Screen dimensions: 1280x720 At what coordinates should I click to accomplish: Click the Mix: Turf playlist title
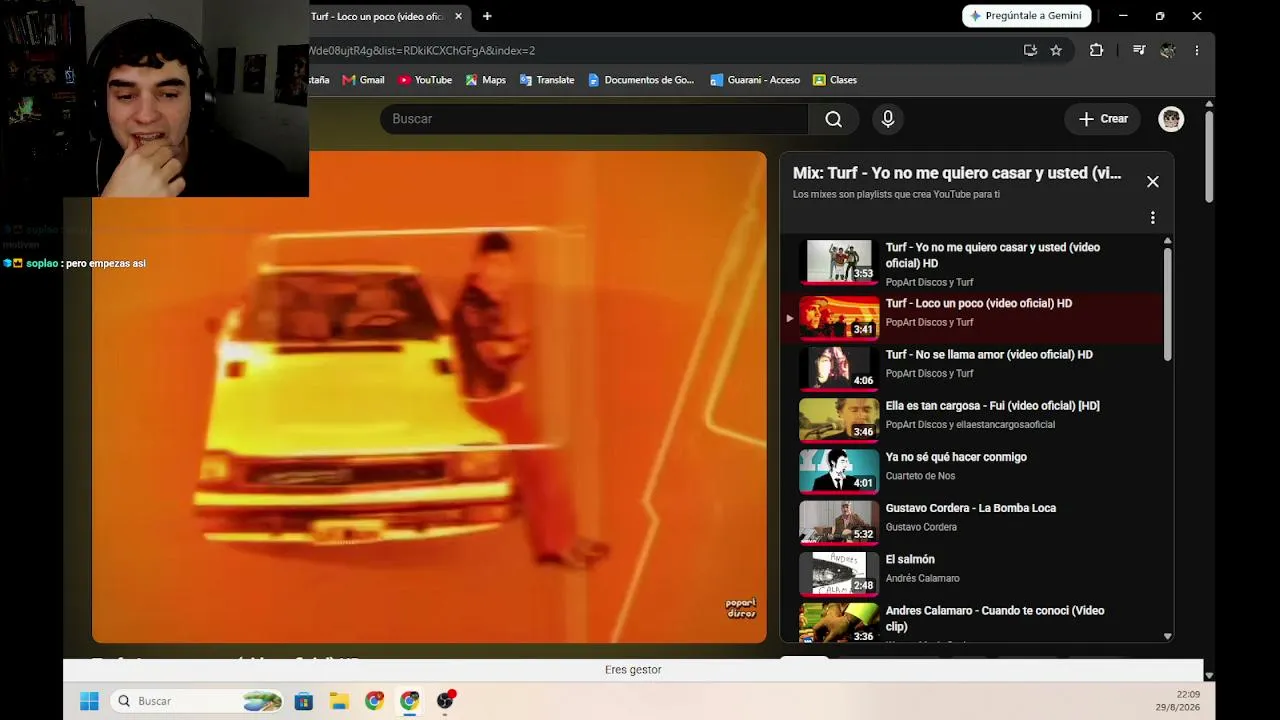(x=957, y=173)
